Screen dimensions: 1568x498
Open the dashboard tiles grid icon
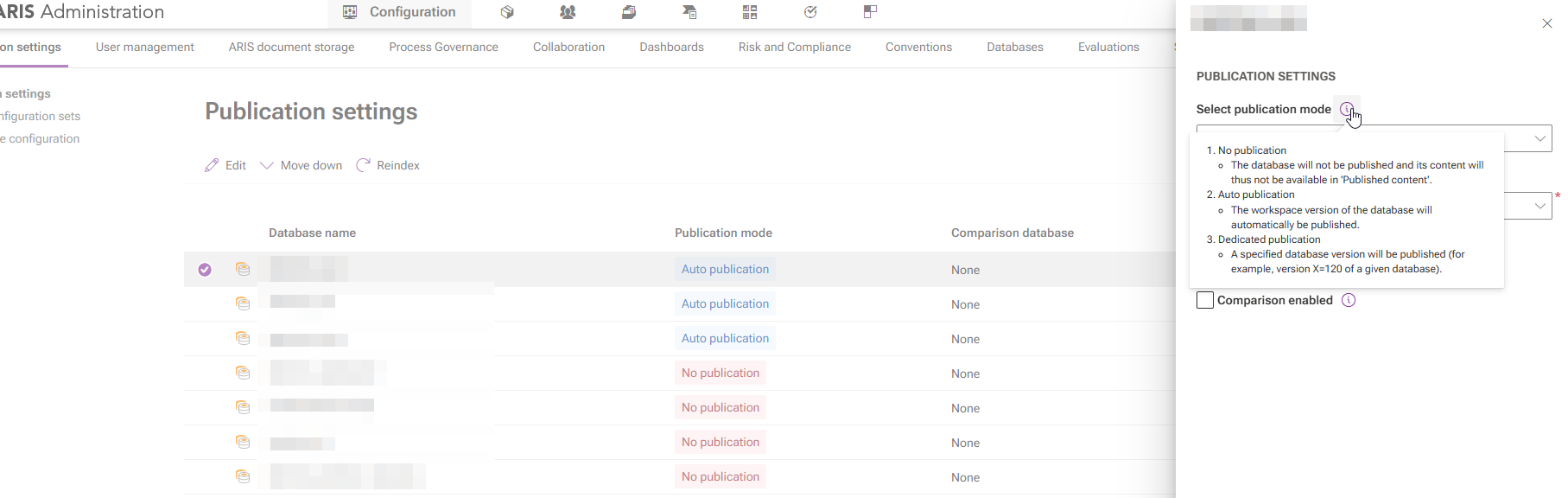coord(750,12)
